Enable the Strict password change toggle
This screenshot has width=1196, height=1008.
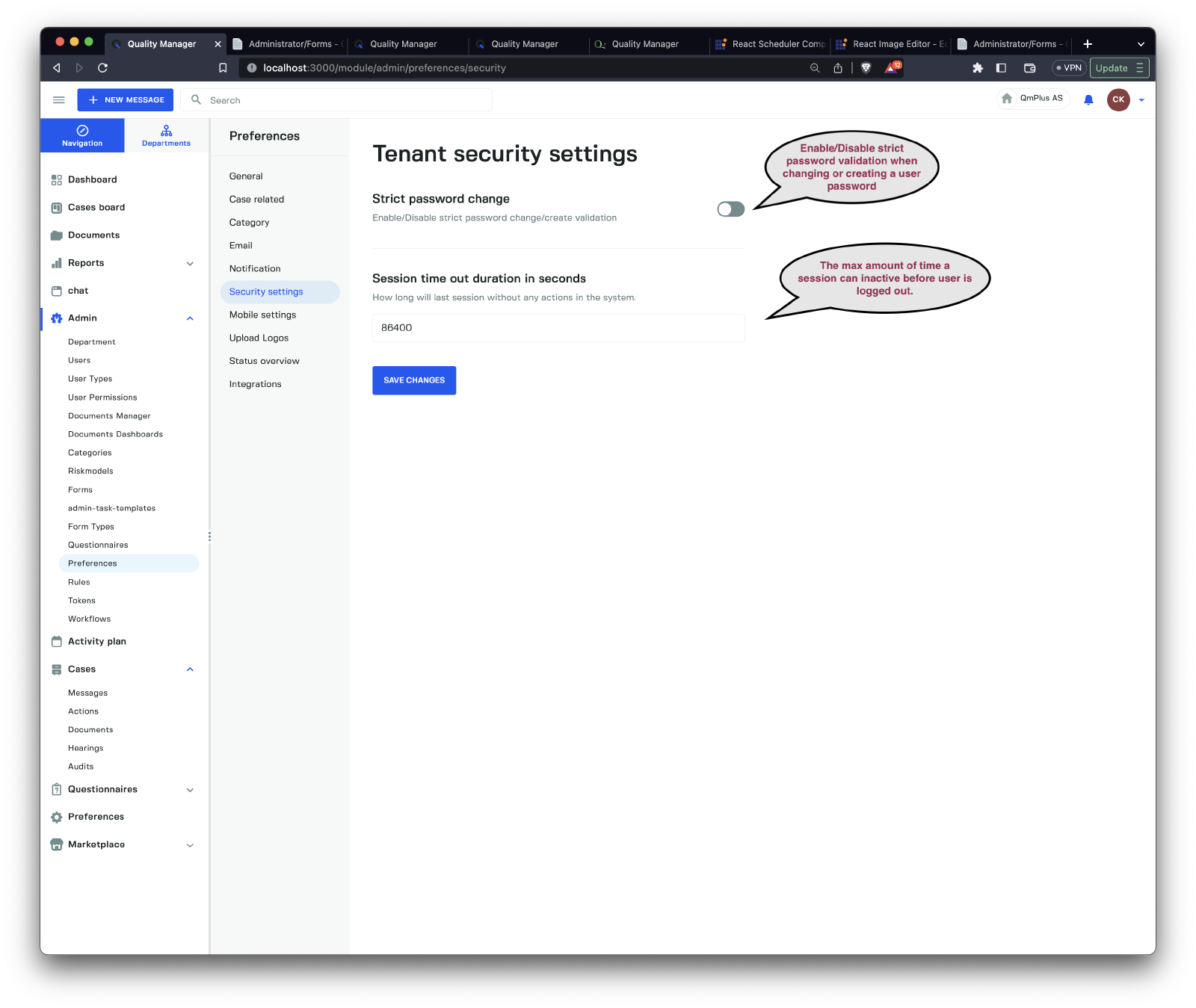pyautogui.click(x=730, y=209)
